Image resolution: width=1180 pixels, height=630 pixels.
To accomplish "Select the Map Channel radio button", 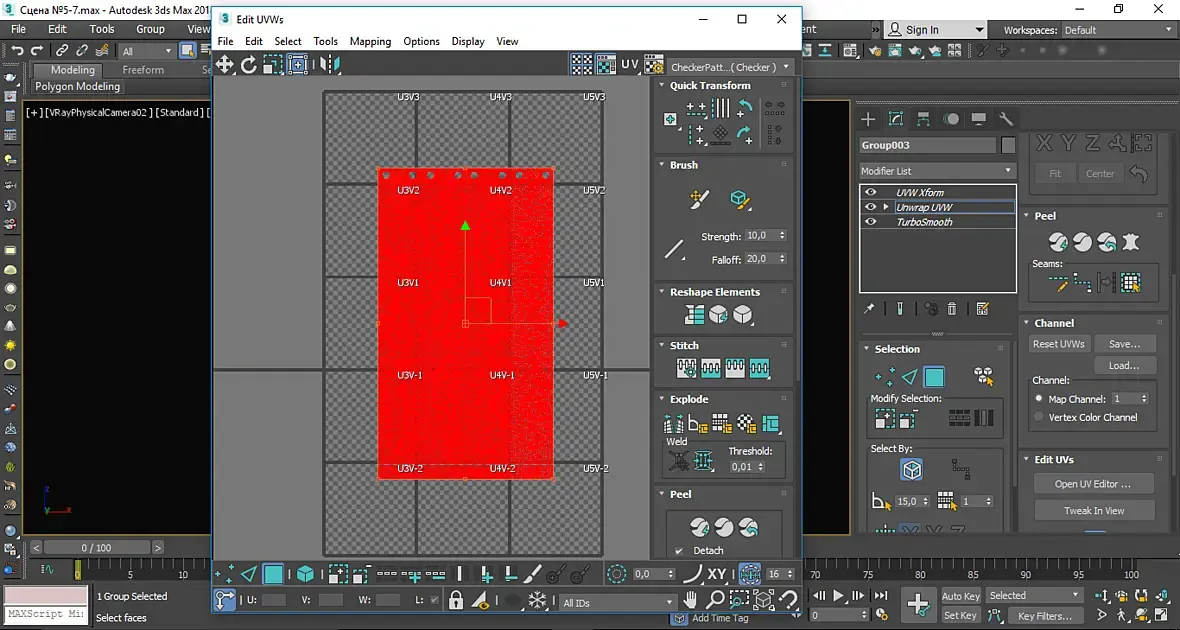I will click(1039, 399).
